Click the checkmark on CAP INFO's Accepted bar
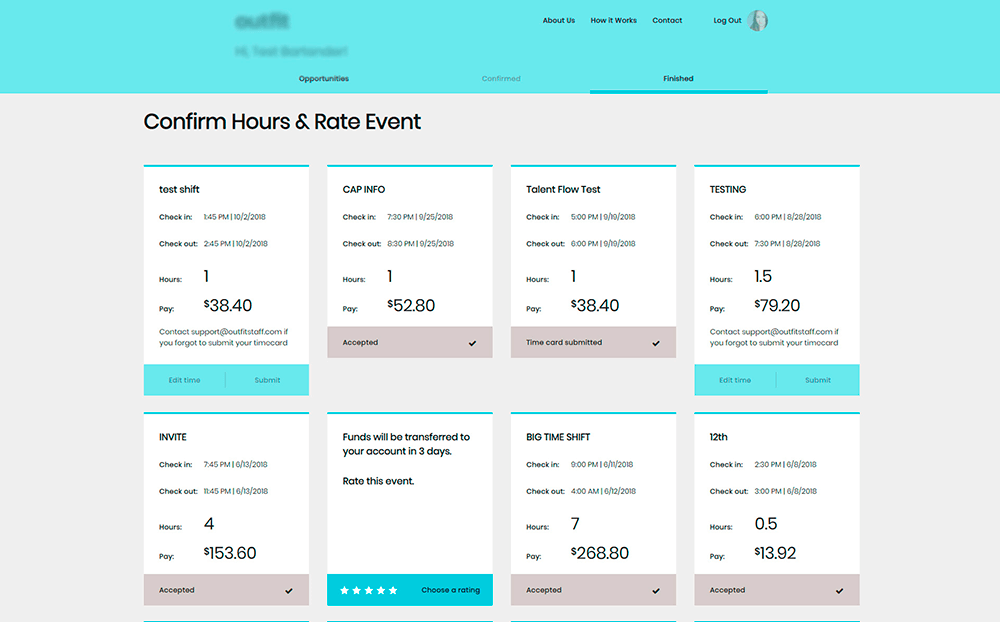 [475, 342]
